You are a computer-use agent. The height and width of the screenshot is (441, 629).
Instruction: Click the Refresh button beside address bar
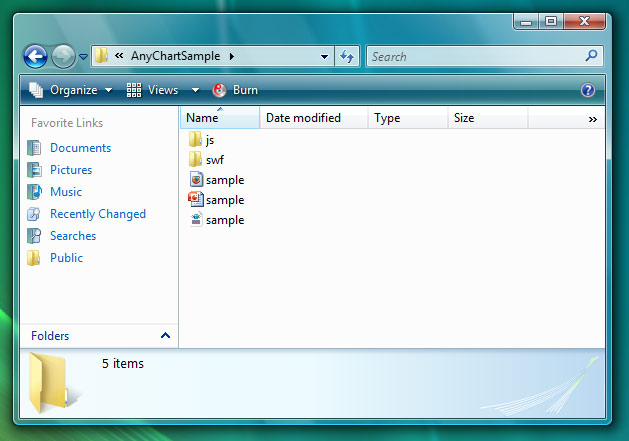coord(347,57)
